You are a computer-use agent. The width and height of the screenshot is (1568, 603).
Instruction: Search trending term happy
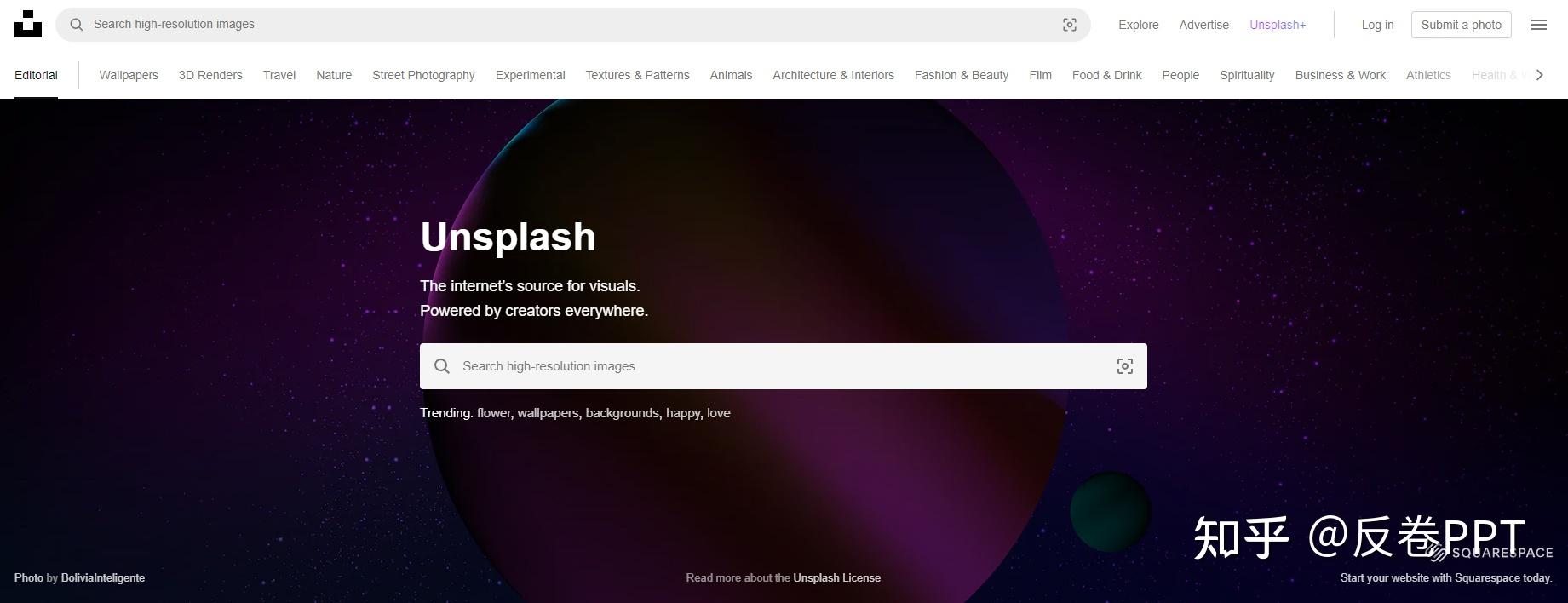click(x=683, y=413)
